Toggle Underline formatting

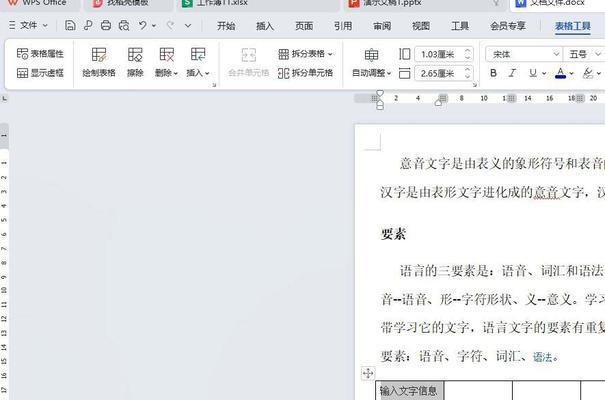tap(533, 73)
